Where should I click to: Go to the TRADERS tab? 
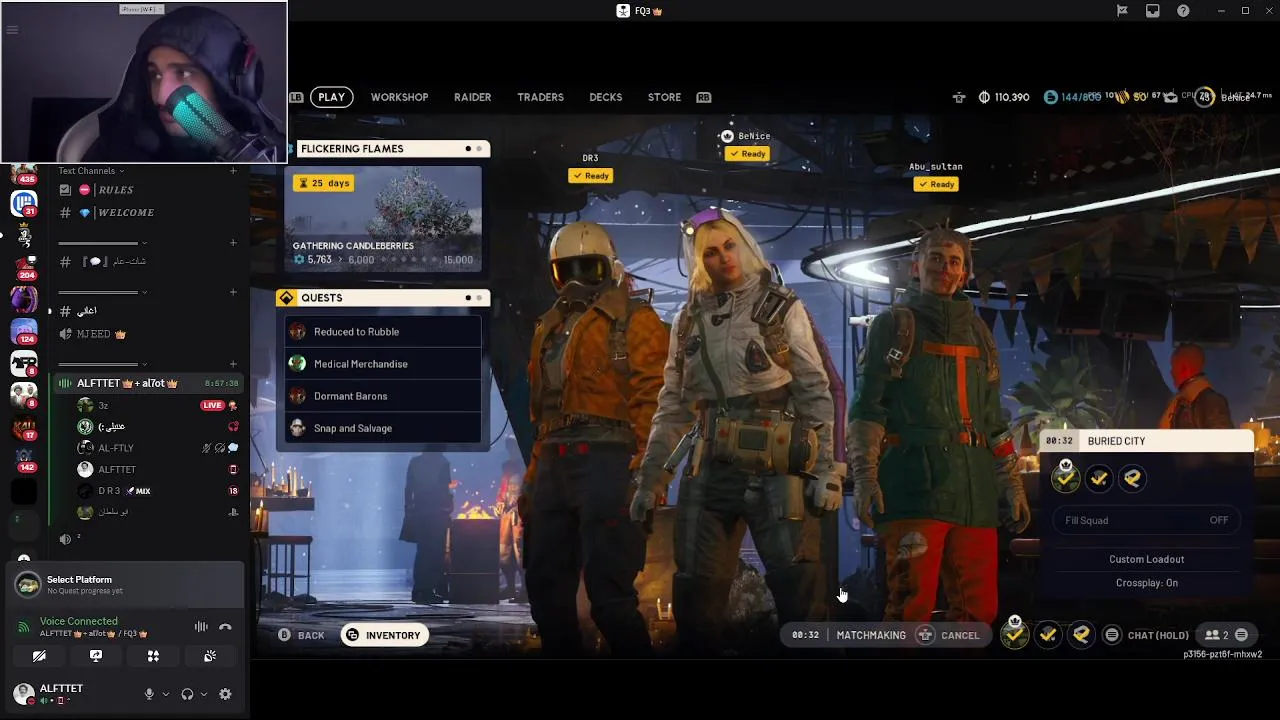point(540,97)
